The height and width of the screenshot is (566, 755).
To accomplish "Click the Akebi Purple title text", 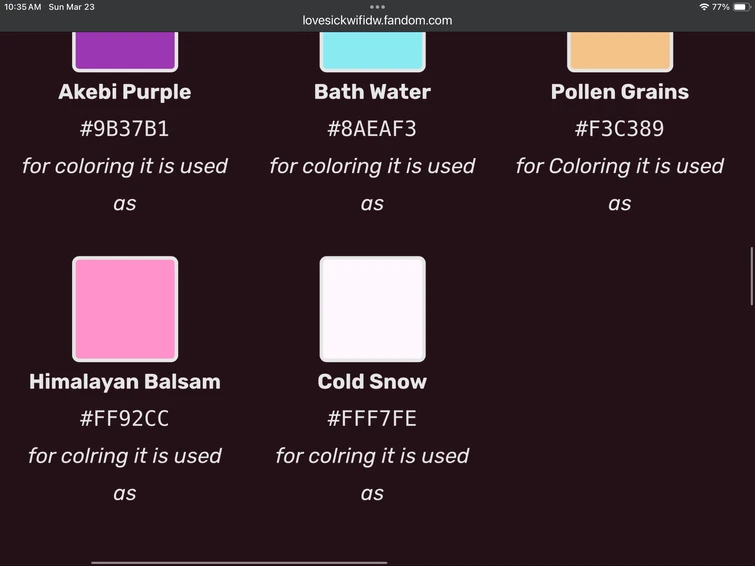I will point(125,92).
